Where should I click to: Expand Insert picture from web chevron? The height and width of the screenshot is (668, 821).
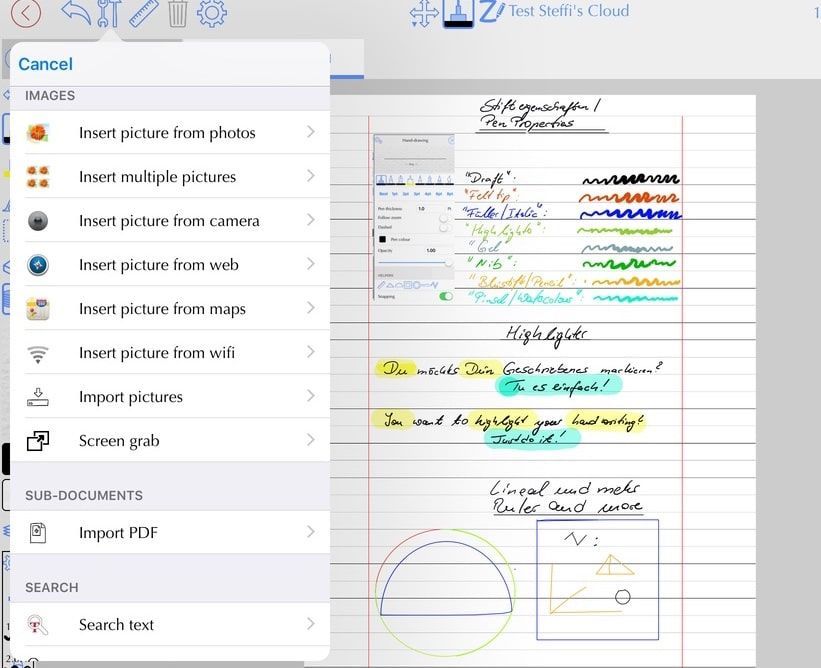point(311,265)
